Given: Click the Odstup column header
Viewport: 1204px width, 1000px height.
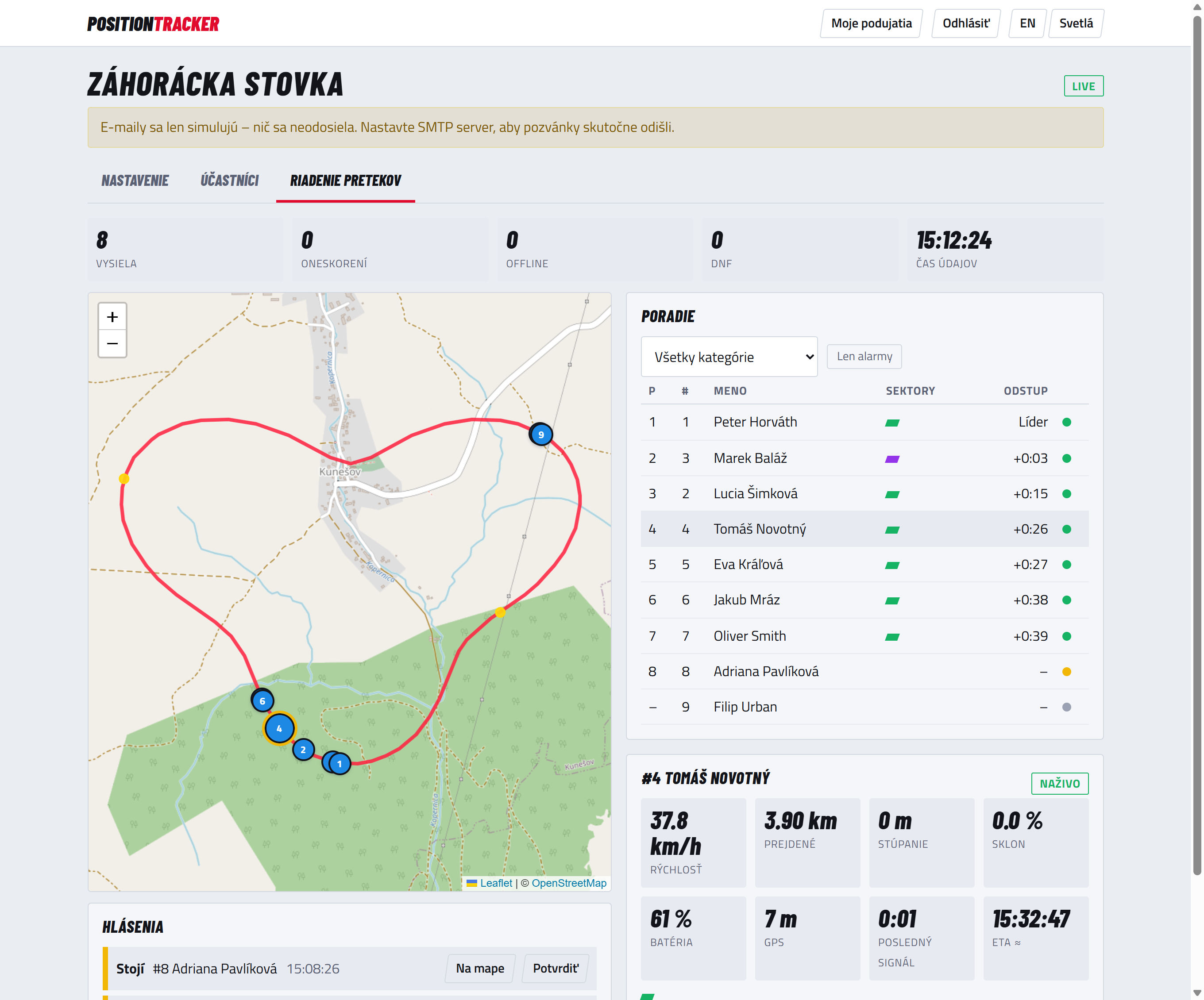Looking at the screenshot, I should coord(1025,391).
